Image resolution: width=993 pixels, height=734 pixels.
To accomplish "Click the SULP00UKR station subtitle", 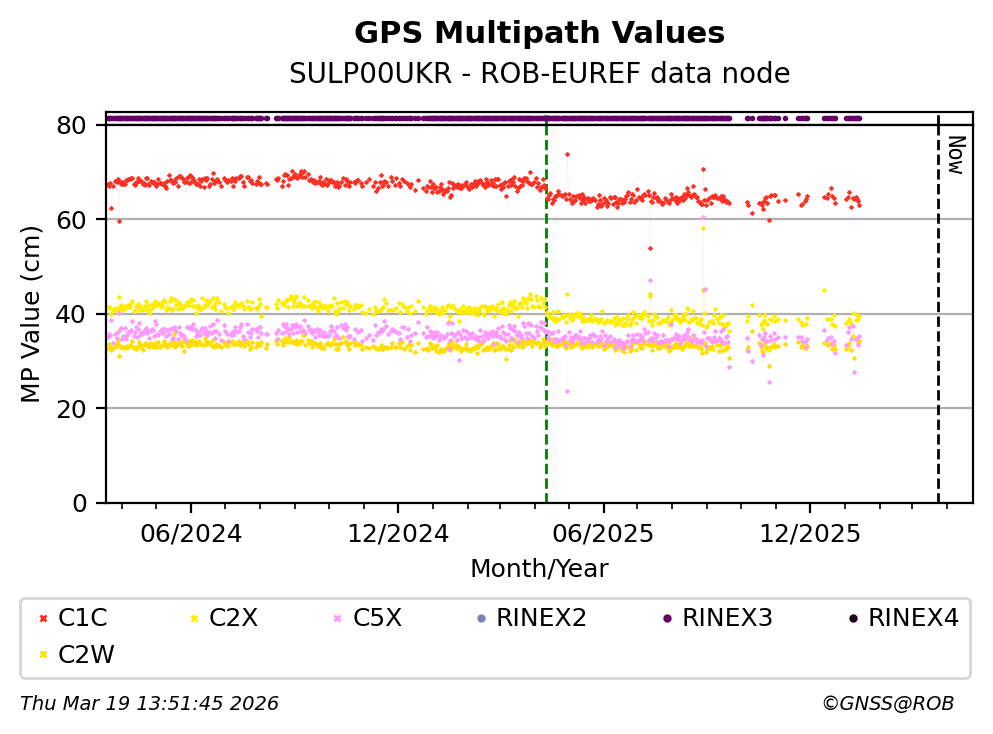I will (x=539, y=74).
